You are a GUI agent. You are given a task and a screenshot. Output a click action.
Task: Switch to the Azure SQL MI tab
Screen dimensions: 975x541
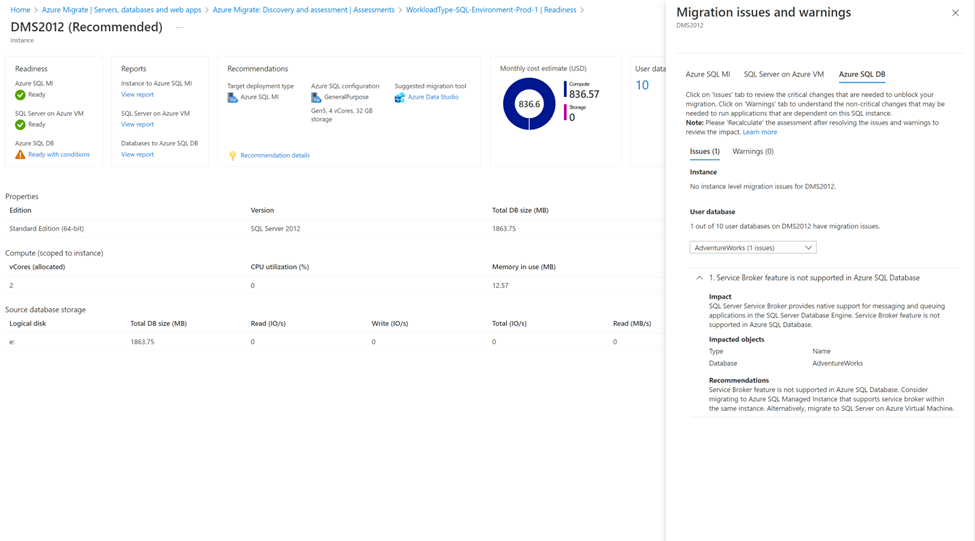[708, 74]
